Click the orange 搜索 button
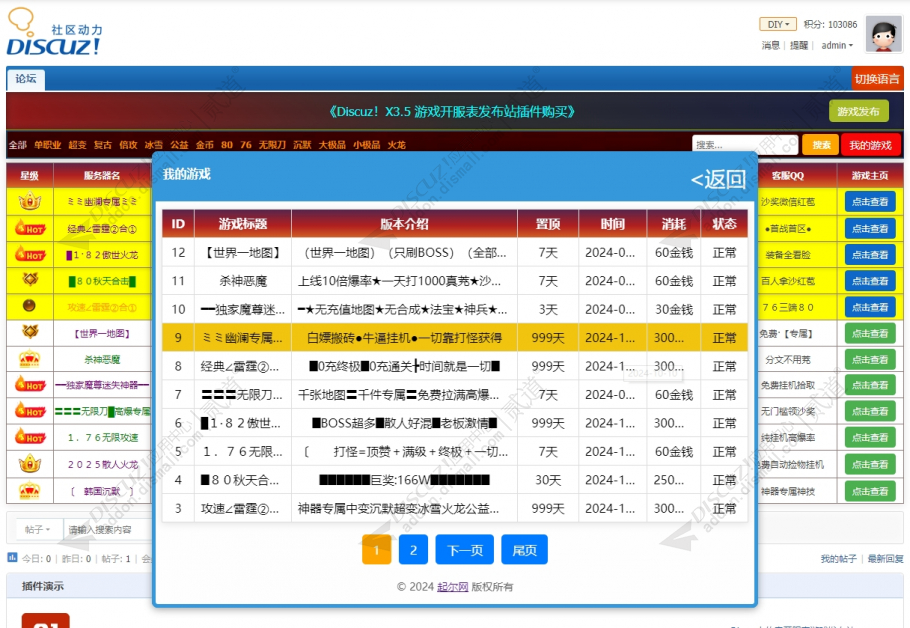 coord(821,145)
